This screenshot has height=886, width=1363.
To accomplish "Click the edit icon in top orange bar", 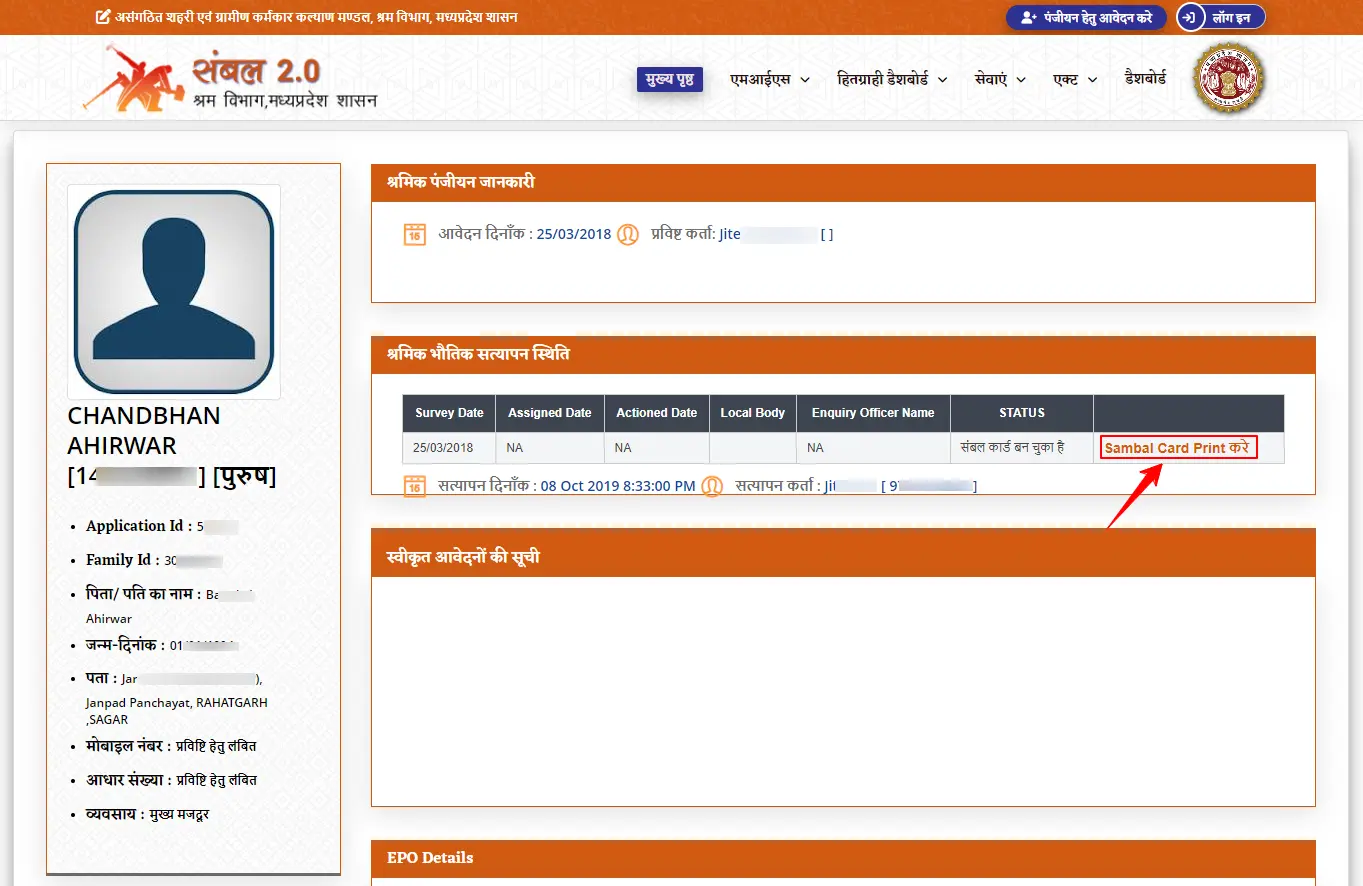I will click(102, 17).
